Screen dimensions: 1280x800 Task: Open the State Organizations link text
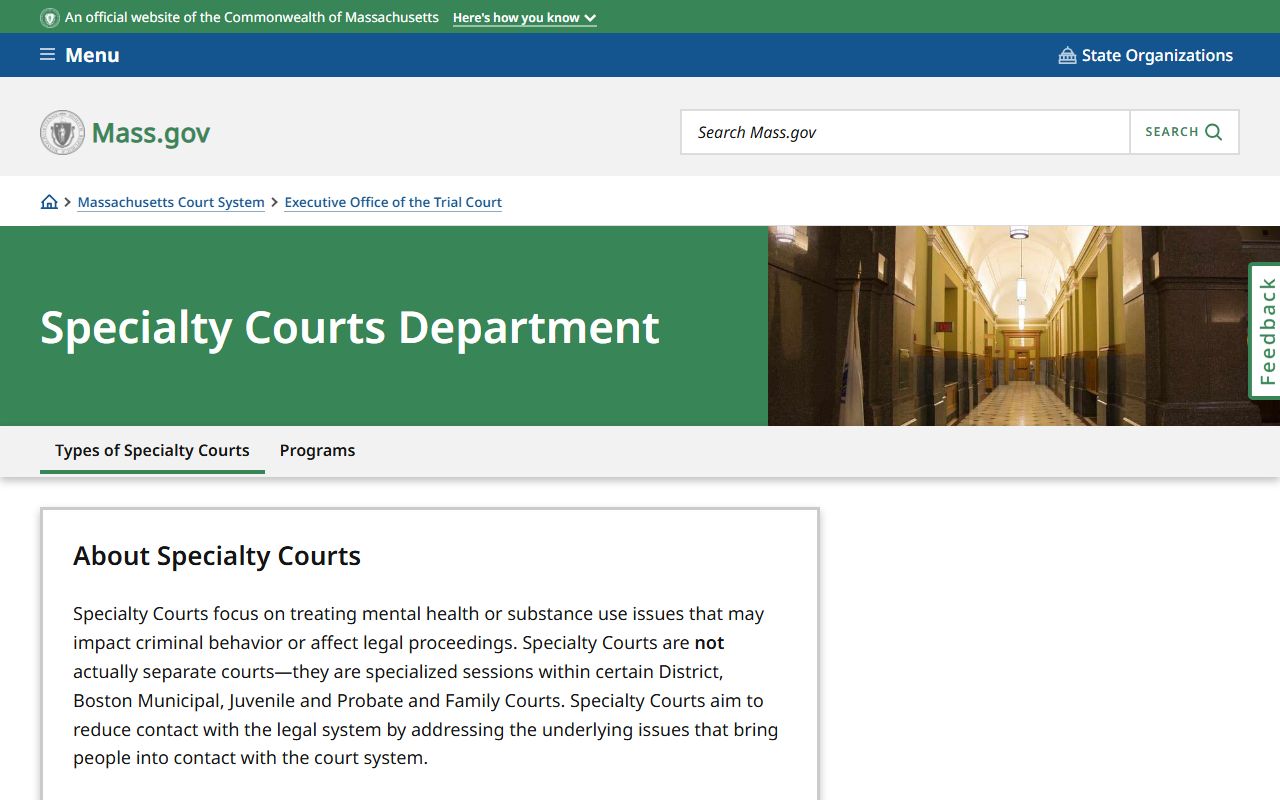(x=1157, y=55)
